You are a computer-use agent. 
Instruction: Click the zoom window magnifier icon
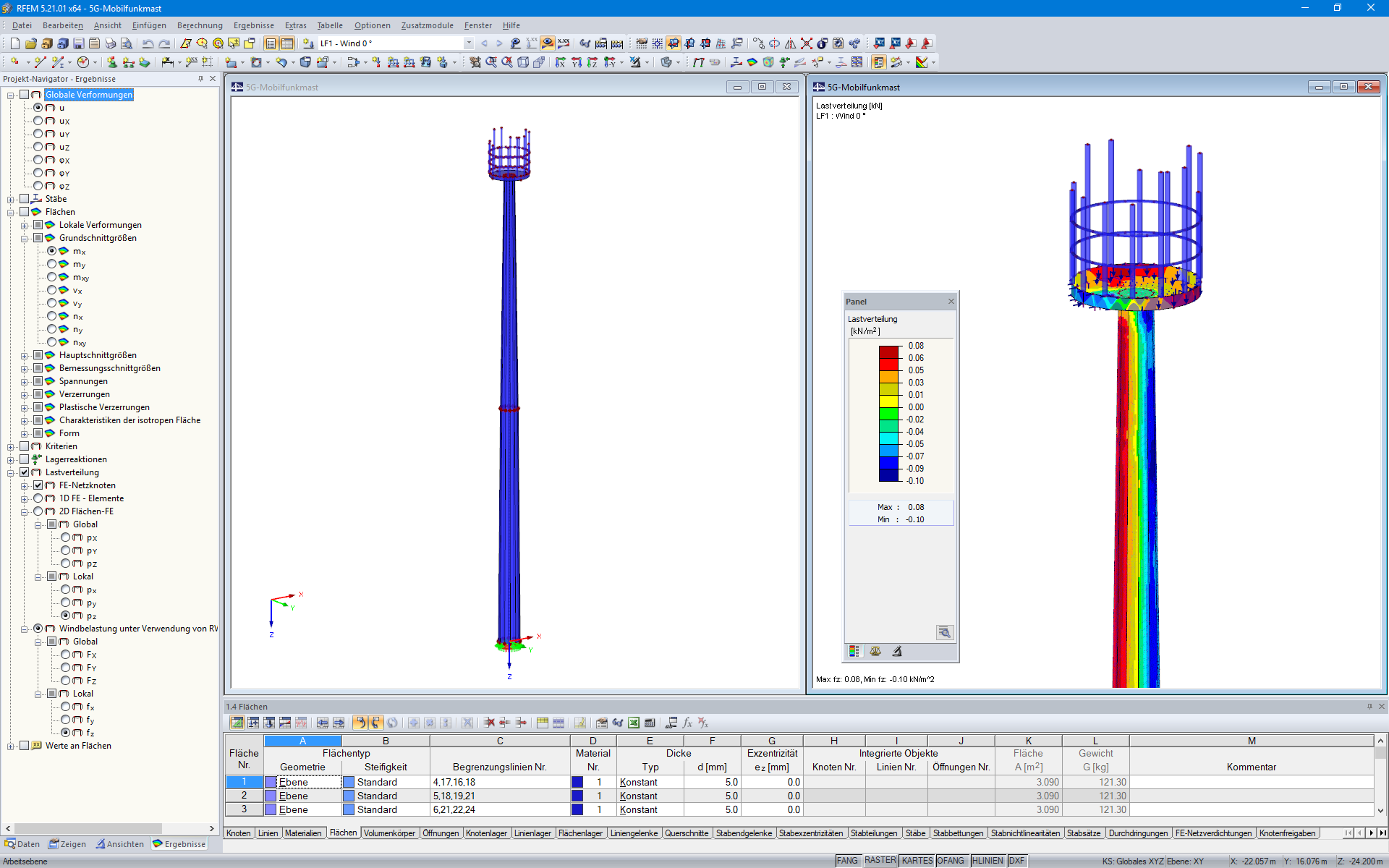(491, 63)
